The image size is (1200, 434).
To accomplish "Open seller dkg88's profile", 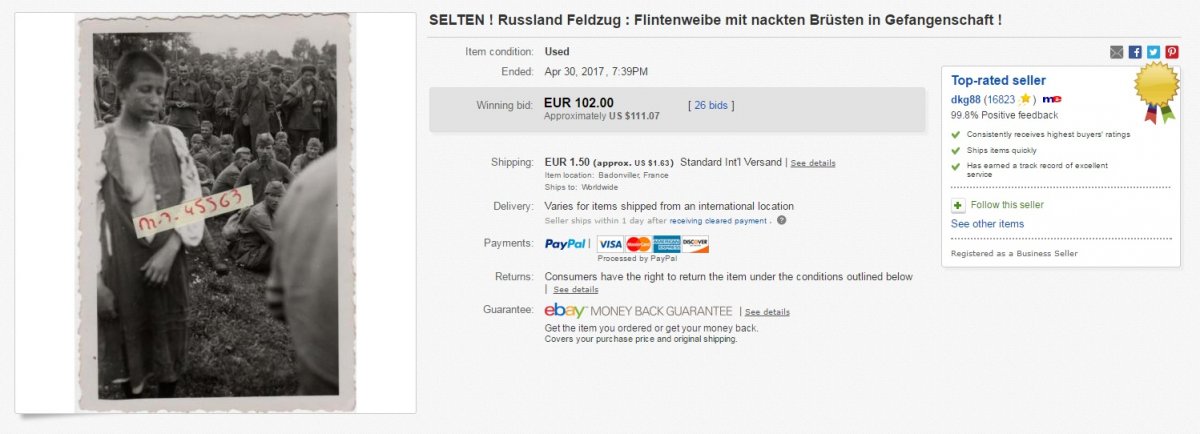I will coord(966,99).
